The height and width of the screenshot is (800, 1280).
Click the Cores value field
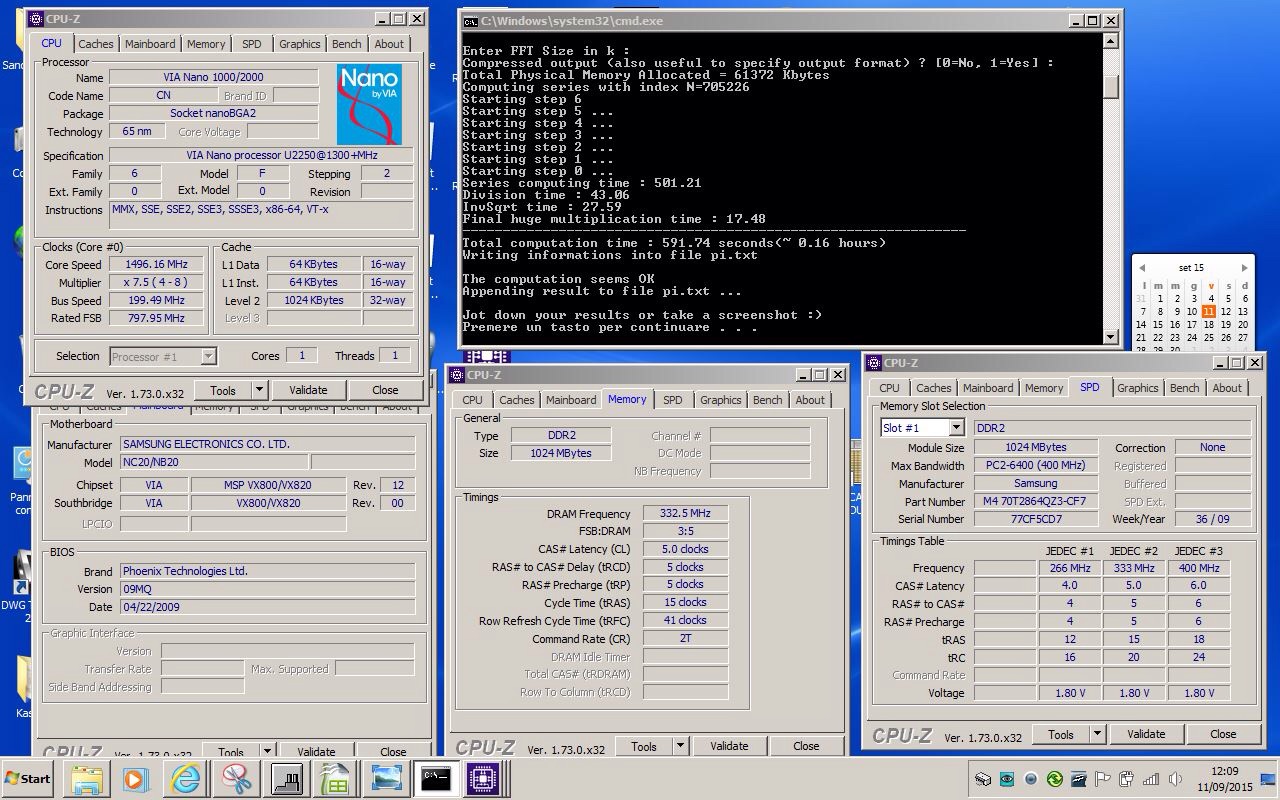301,355
